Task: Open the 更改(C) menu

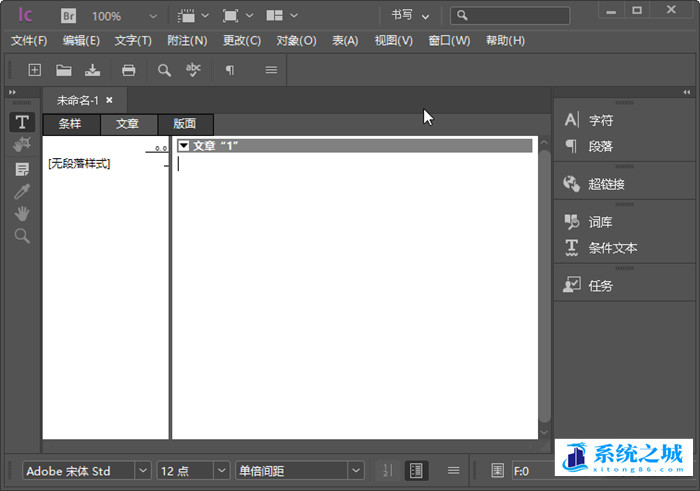Action: [x=242, y=41]
